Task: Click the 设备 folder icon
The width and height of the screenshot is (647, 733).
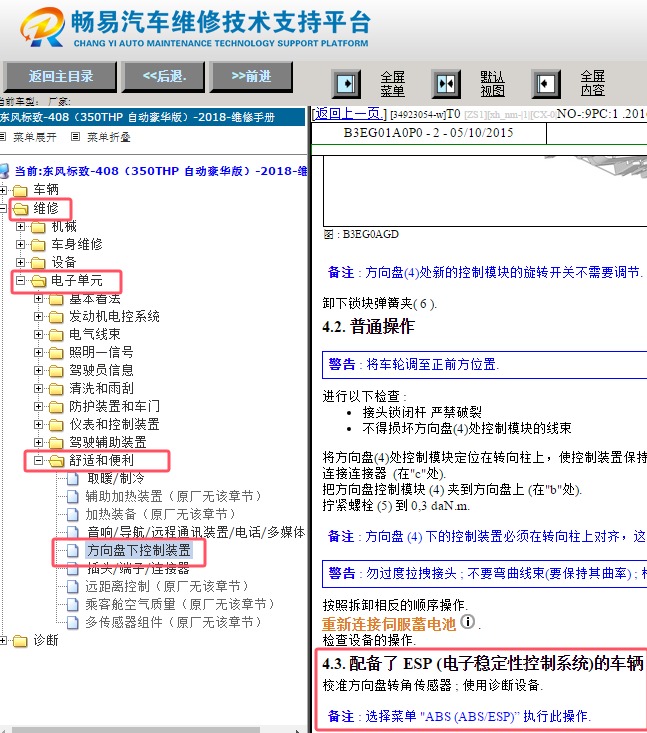Action: click(38, 263)
